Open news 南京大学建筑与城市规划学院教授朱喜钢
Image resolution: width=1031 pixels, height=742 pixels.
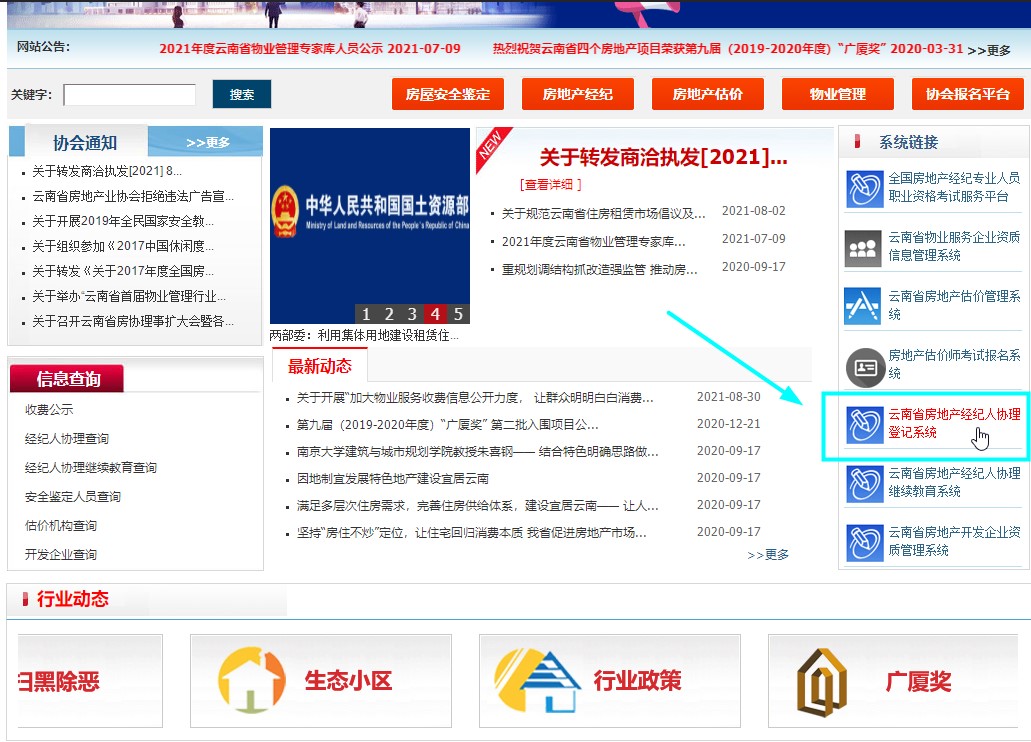(477, 452)
